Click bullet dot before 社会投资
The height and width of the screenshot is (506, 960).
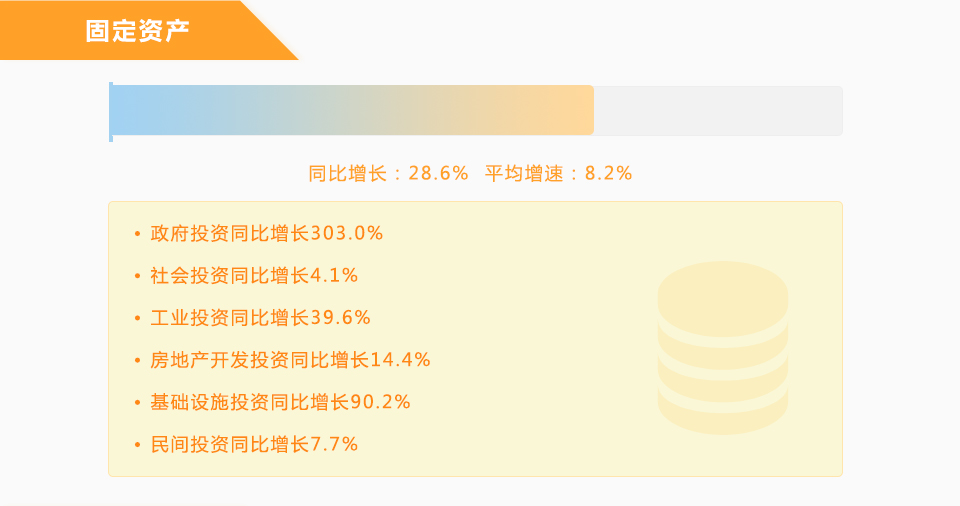(137, 276)
